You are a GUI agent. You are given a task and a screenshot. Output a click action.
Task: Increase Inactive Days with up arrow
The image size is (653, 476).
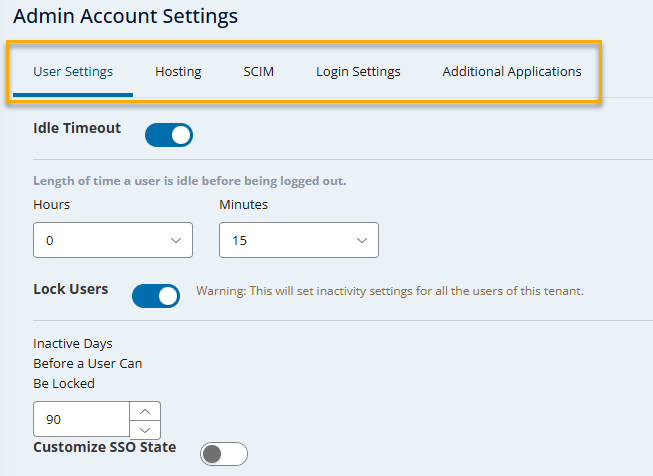pyautogui.click(x=145, y=410)
